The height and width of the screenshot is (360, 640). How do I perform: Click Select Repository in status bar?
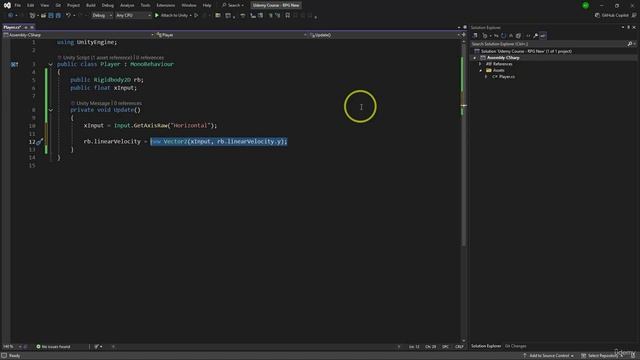coord(600,356)
